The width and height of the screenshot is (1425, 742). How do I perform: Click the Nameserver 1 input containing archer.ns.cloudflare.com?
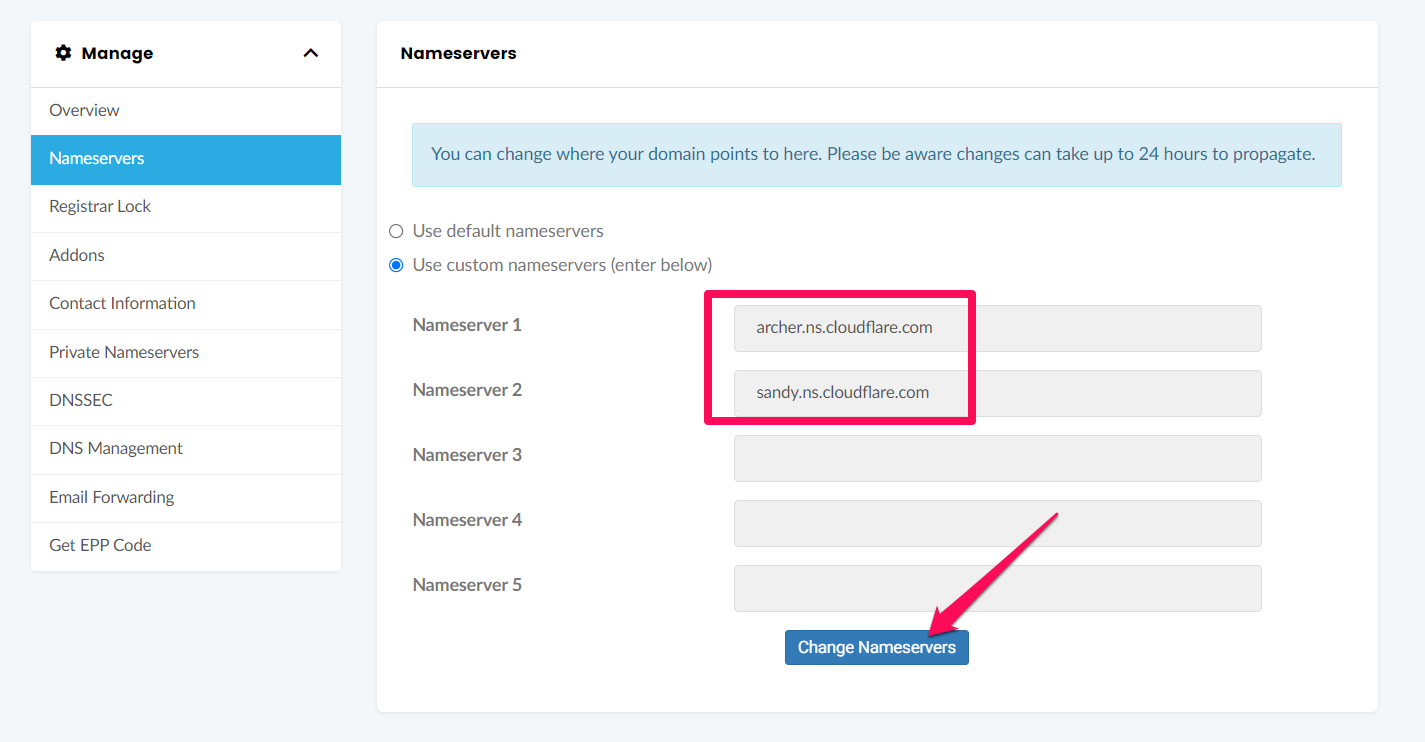click(x=997, y=328)
